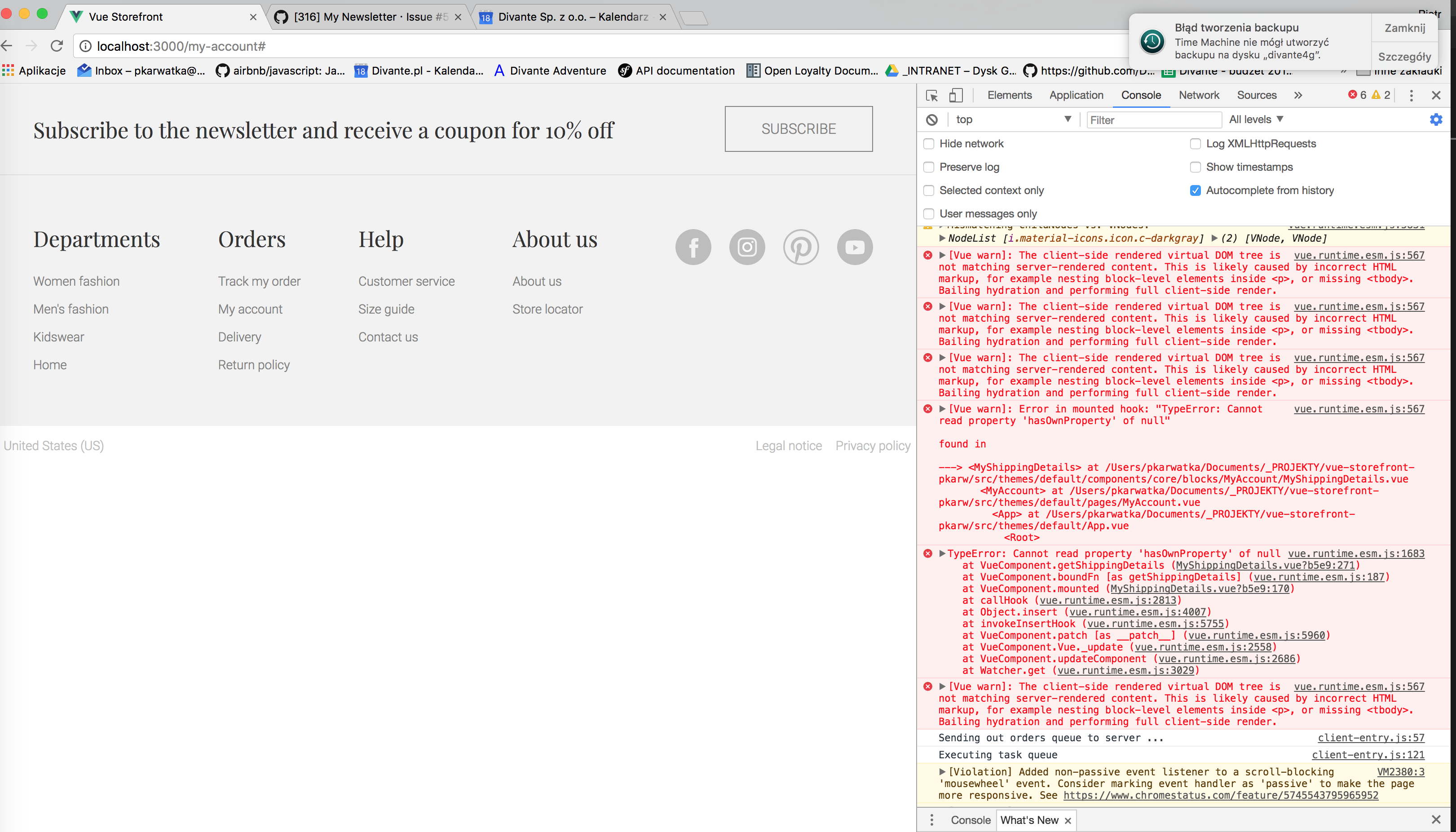The width and height of the screenshot is (1456, 832).
Task: Click the SUBSCRIBE newsletter button
Action: [x=798, y=129]
